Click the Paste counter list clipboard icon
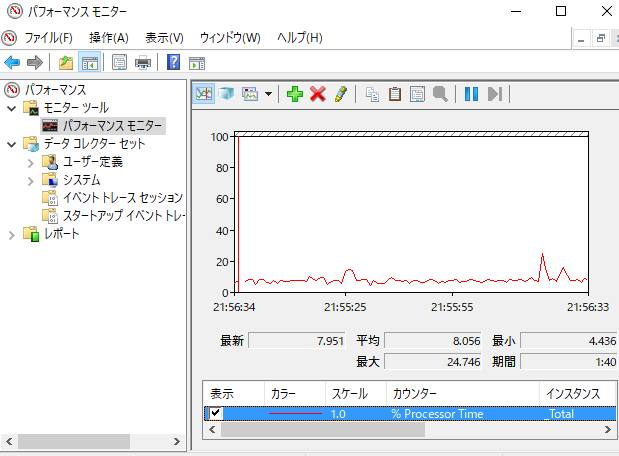This screenshot has width=619, height=456. [x=395, y=94]
